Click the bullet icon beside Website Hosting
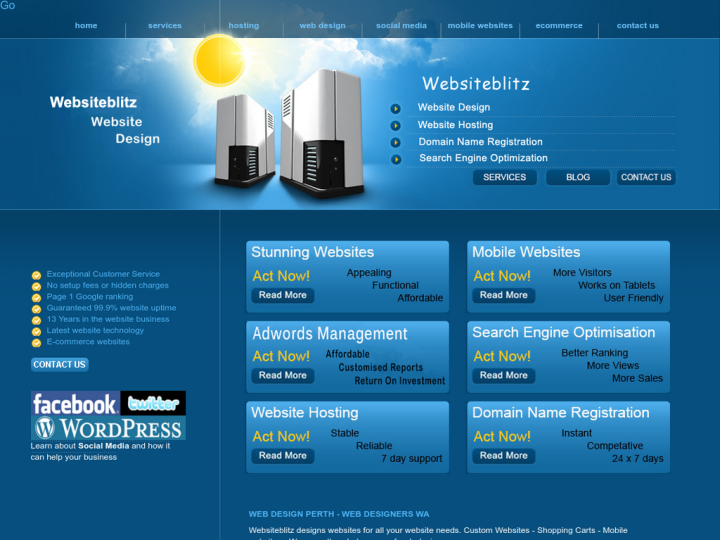Viewport: 720px width, 540px height. [396, 125]
